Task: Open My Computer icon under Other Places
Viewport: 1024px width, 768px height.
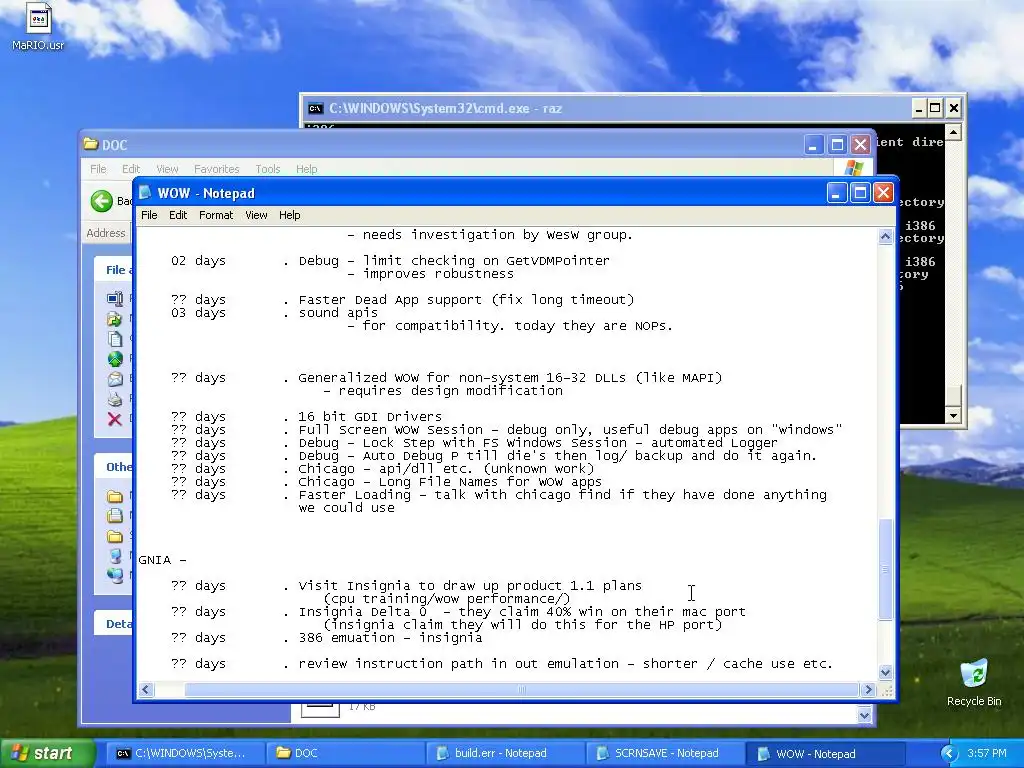Action: pos(115,556)
